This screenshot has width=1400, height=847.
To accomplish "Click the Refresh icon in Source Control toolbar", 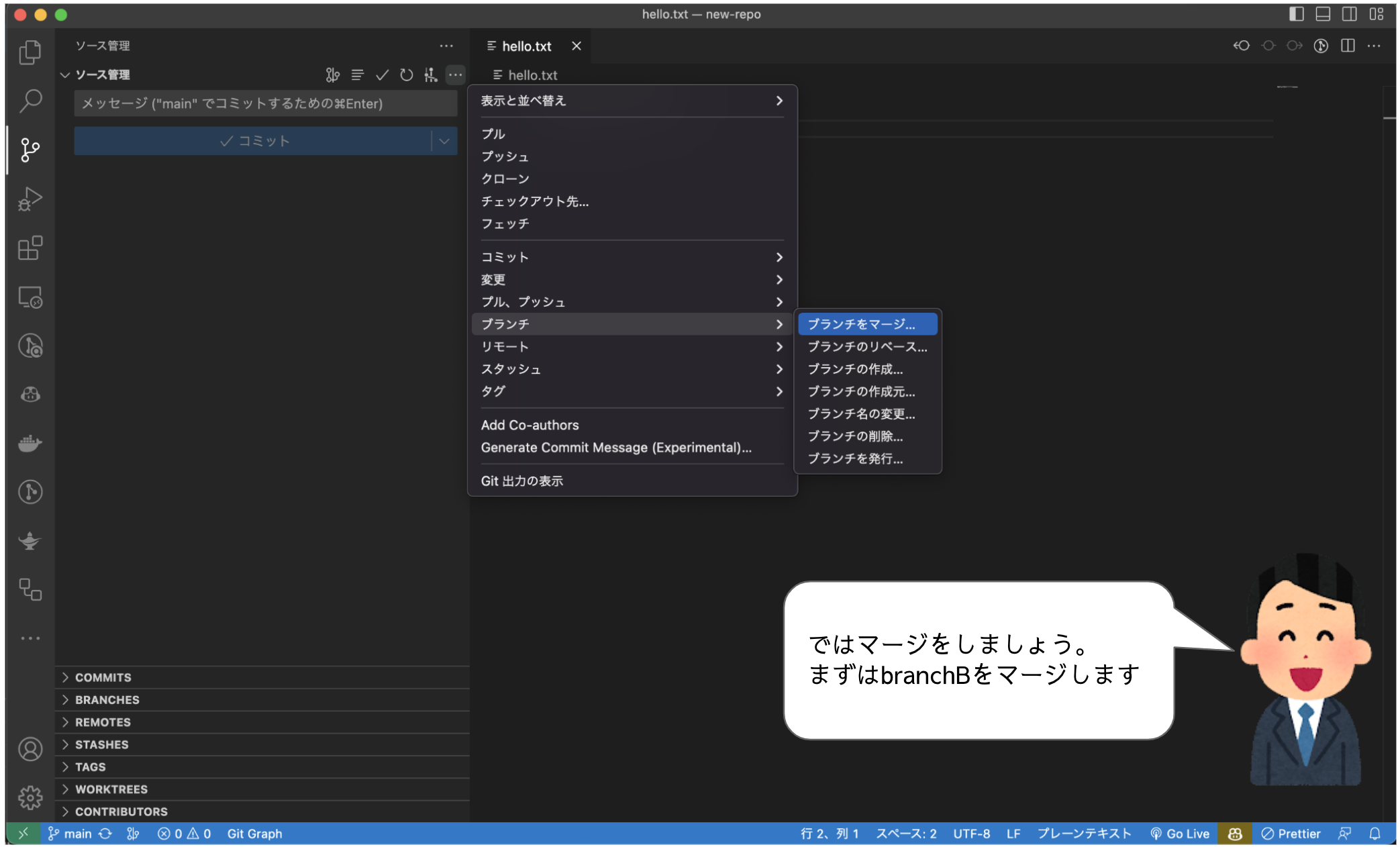I will [x=407, y=74].
